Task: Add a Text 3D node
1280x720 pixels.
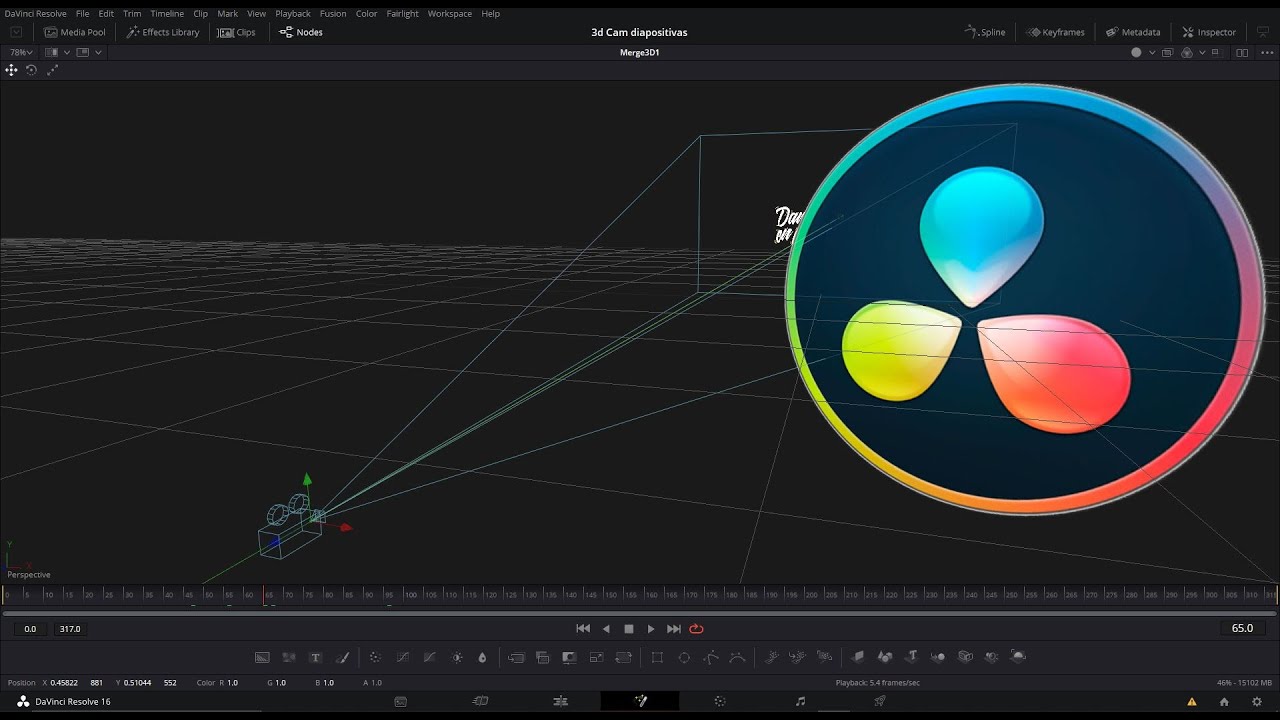Action: 912,657
